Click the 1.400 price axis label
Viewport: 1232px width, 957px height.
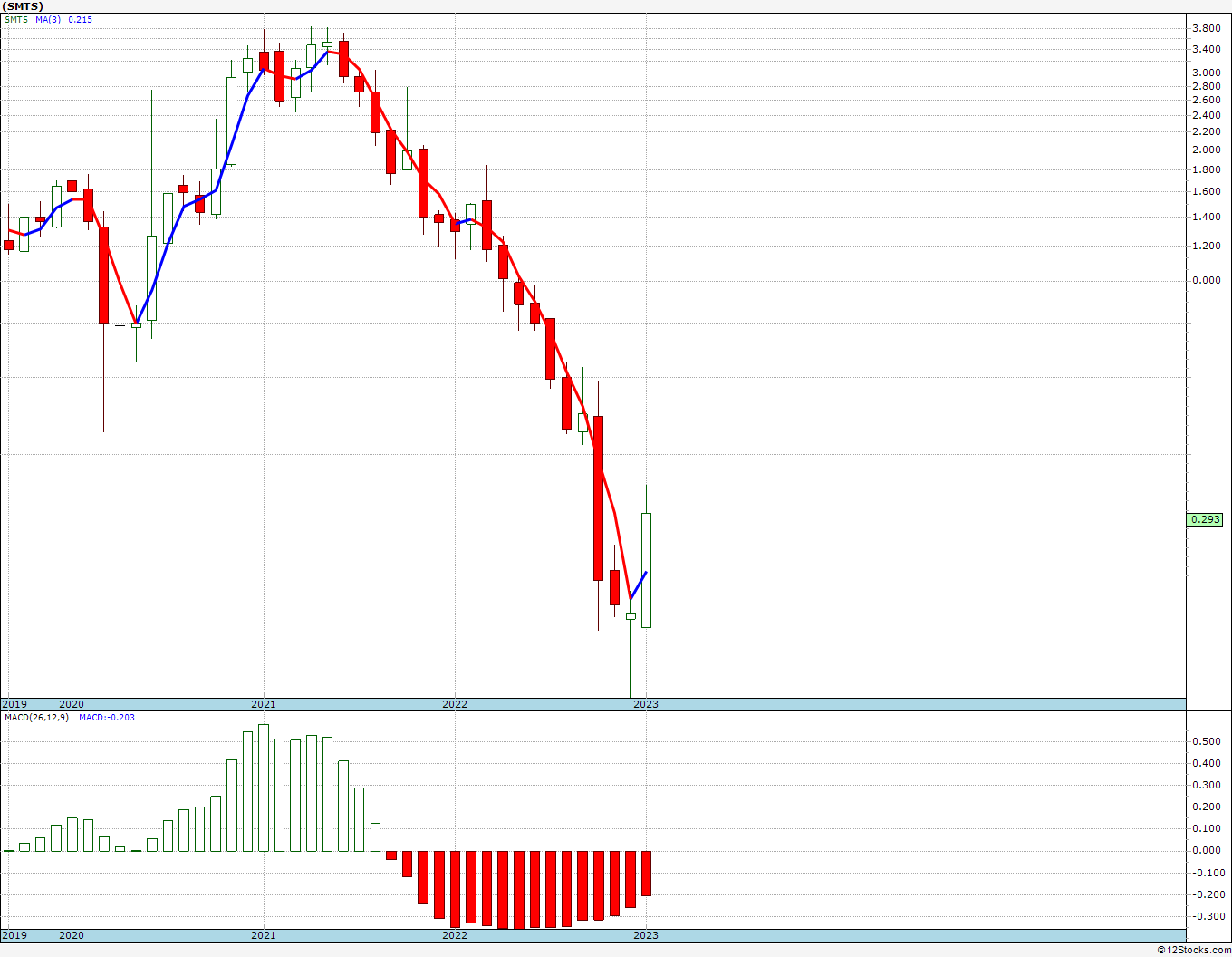click(1205, 217)
